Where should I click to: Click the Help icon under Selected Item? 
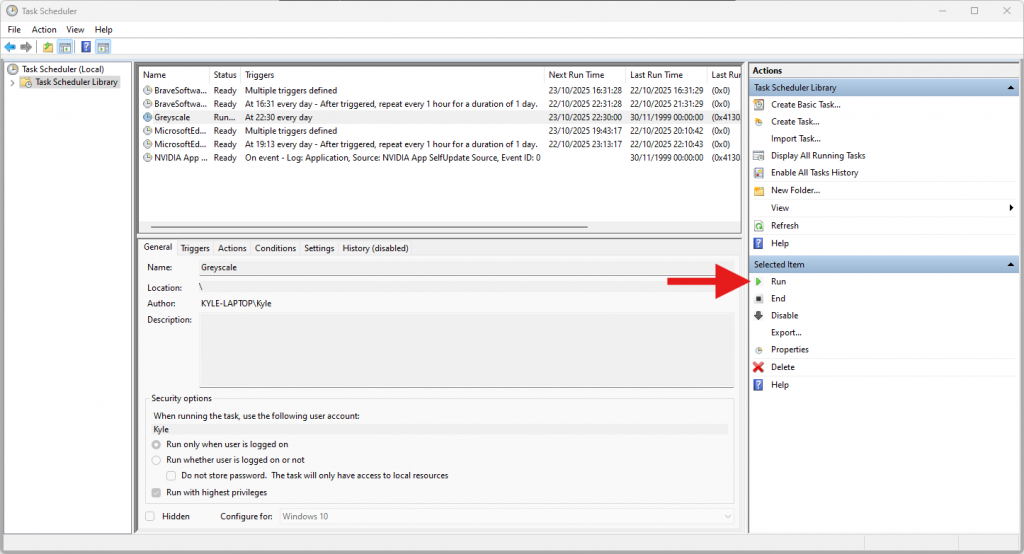[x=759, y=385]
